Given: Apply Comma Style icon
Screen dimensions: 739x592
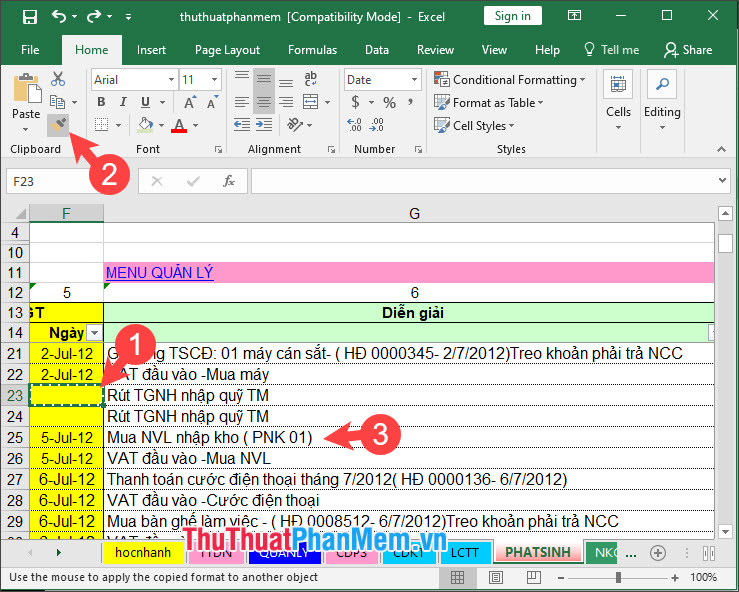Looking at the screenshot, I should [411, 102].
